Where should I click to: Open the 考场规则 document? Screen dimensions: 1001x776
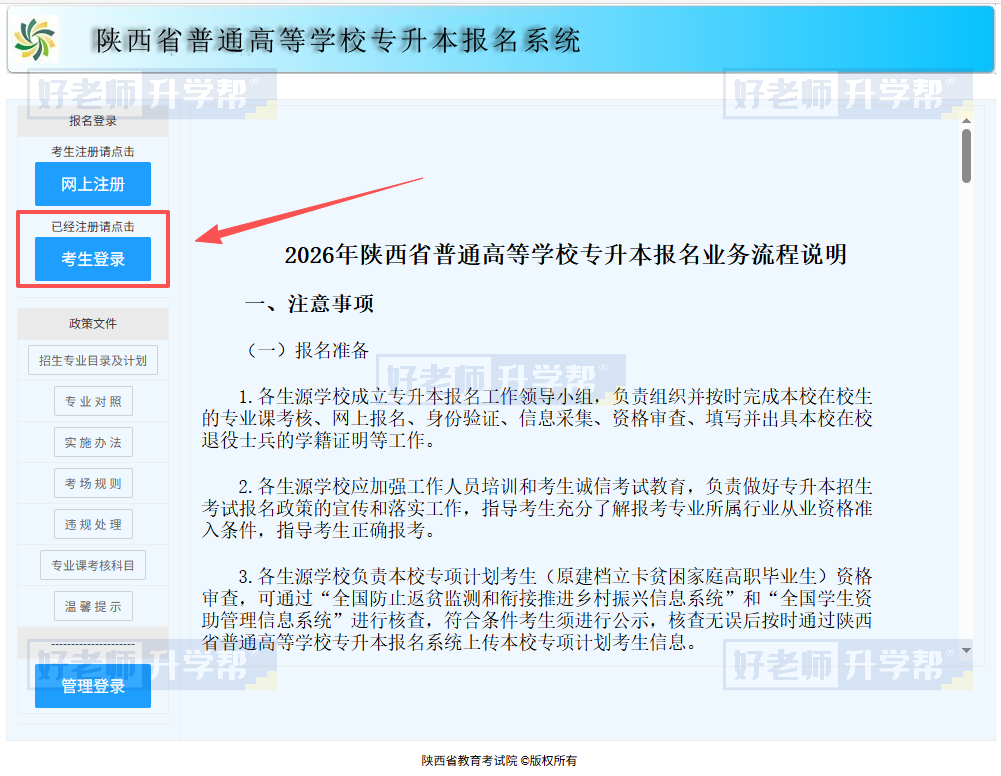[93, 483]
